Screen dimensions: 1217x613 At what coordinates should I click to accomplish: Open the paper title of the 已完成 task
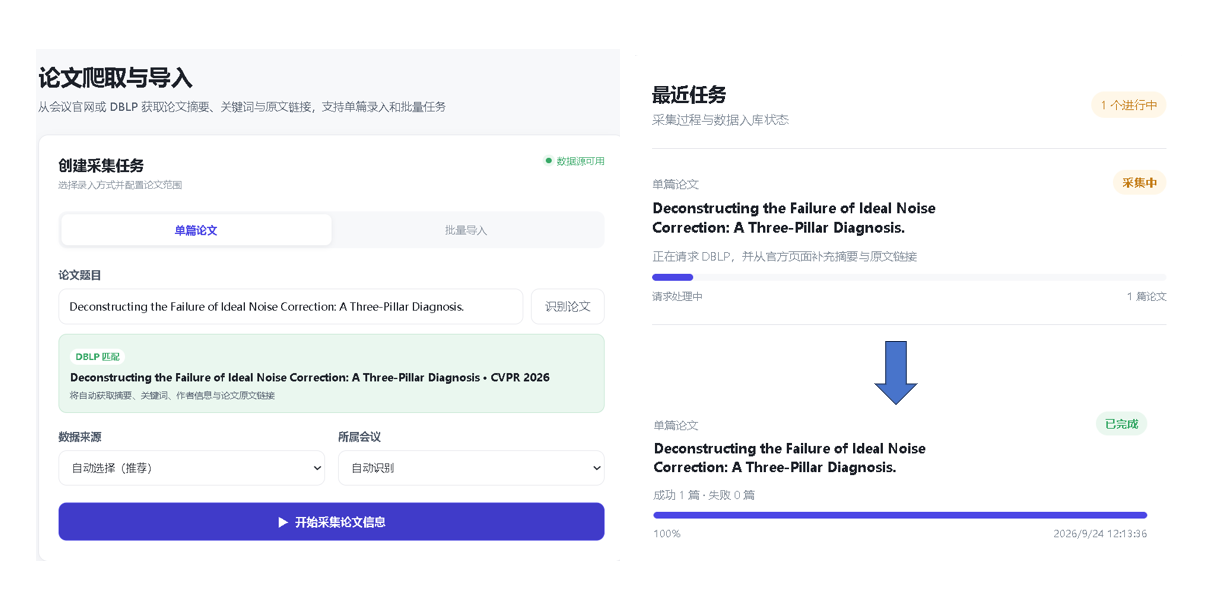[790, 458]
